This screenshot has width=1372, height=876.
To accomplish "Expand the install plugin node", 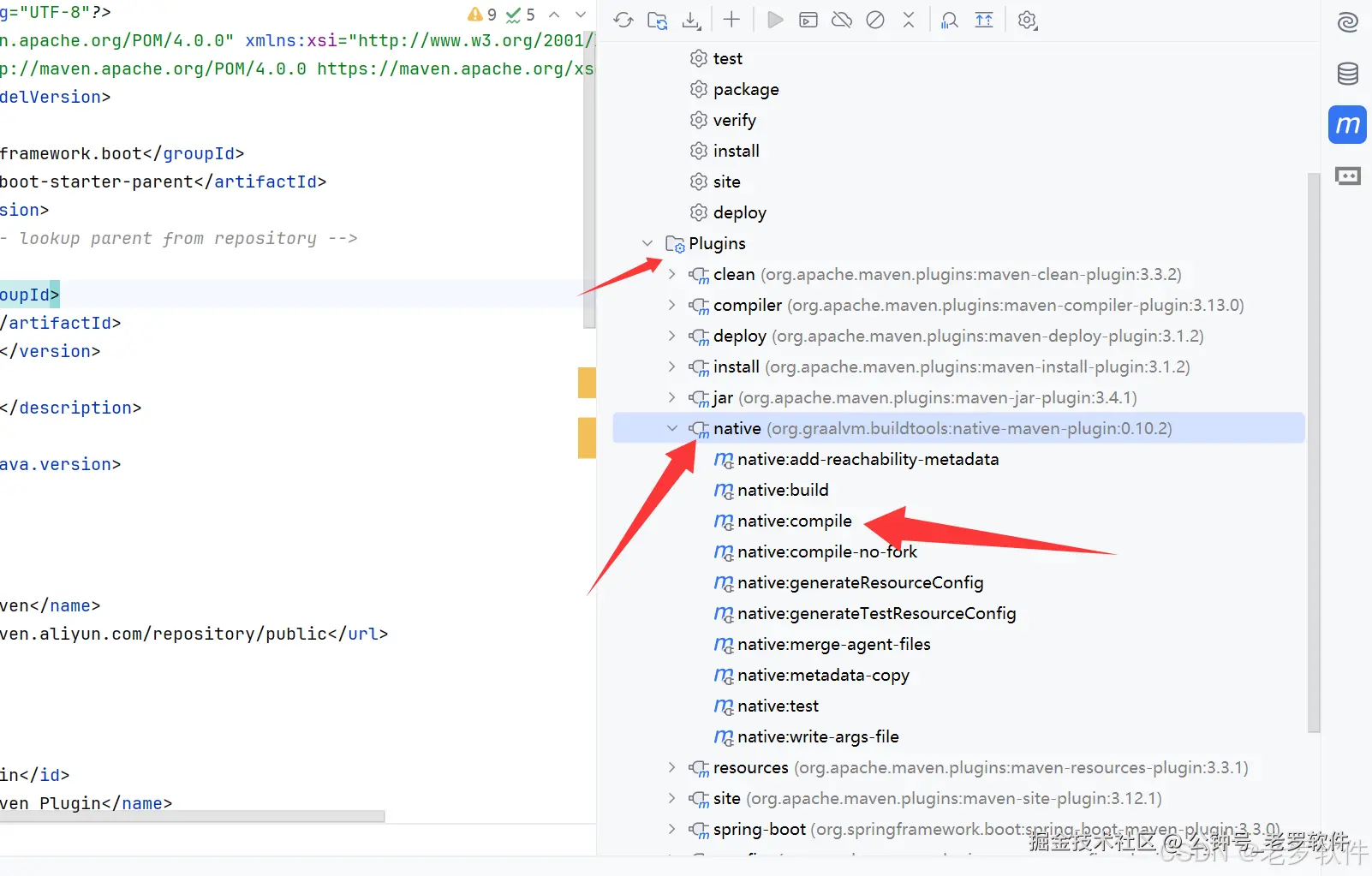I will [x=672, y=366].
